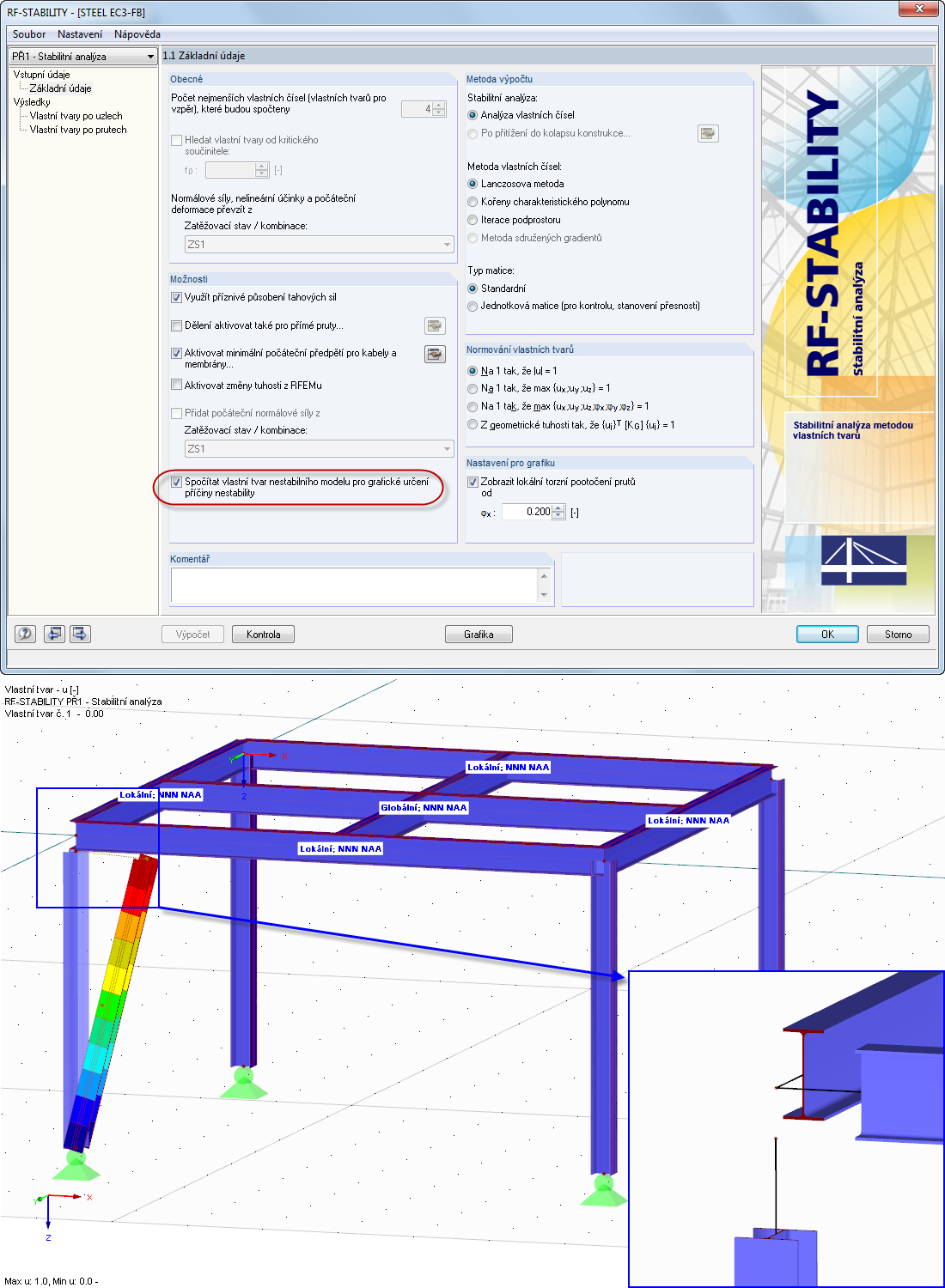Viewport: 945px width, 1288px height.
Task: Increase f0 value with spinner up arrow
Action: click(x=262, y=166)
